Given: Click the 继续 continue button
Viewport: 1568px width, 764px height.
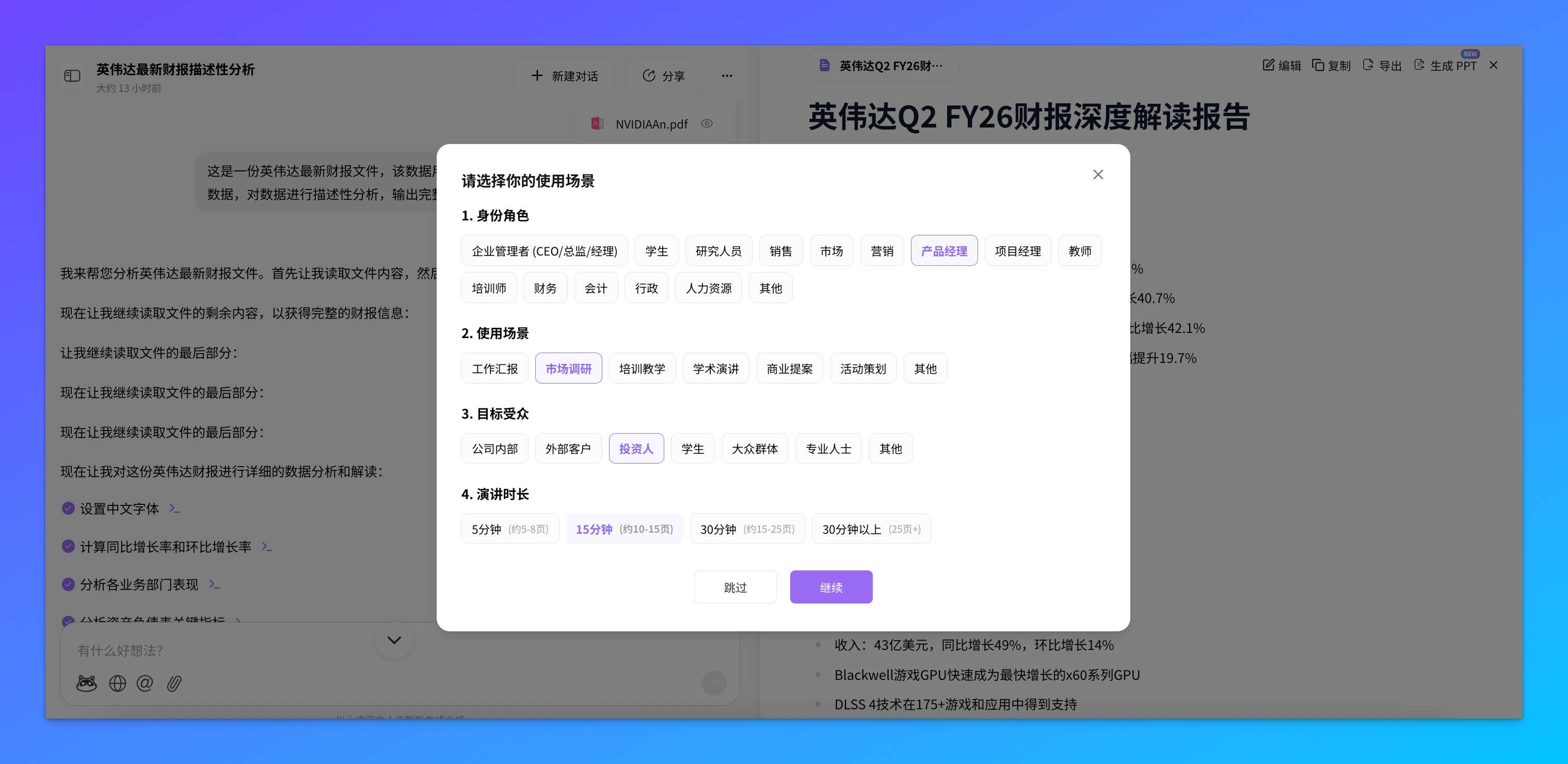Looking at the screenshot, I should pos(831,587).
